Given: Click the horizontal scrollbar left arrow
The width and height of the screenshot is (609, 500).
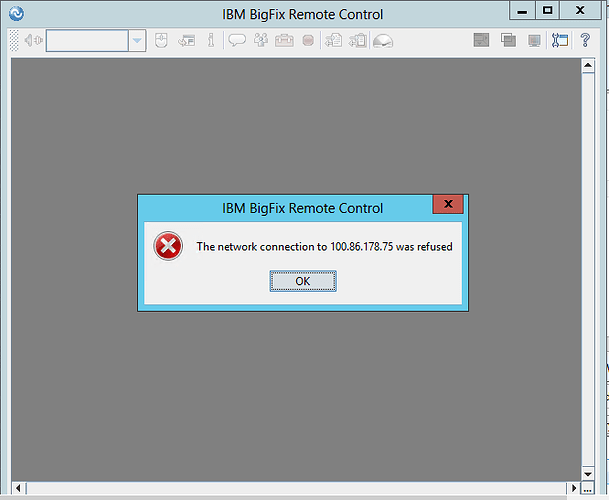Looking at the screenshot, I should [18, 488].
